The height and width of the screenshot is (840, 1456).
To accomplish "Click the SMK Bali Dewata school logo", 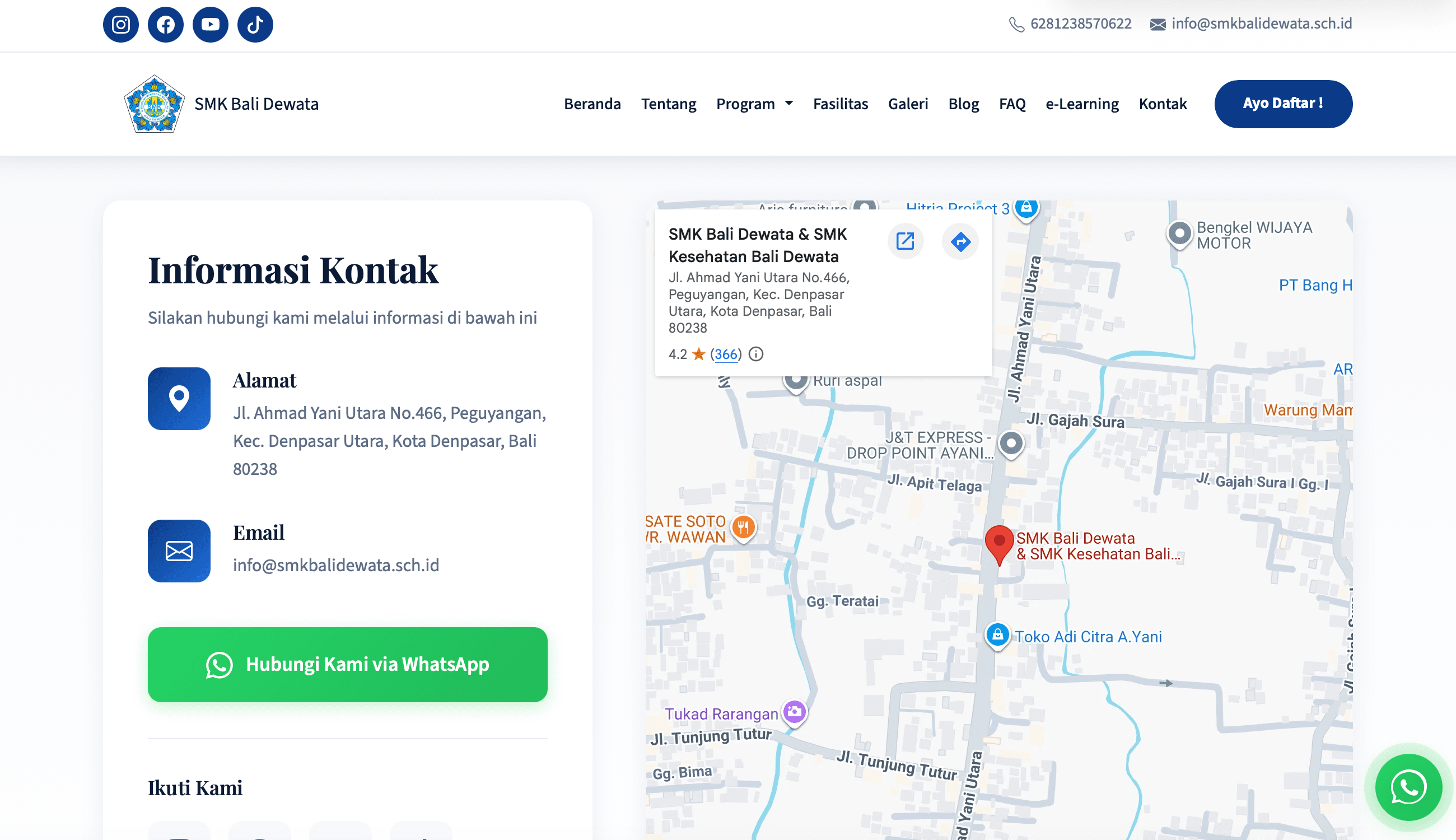I will [x=154, y=104].
